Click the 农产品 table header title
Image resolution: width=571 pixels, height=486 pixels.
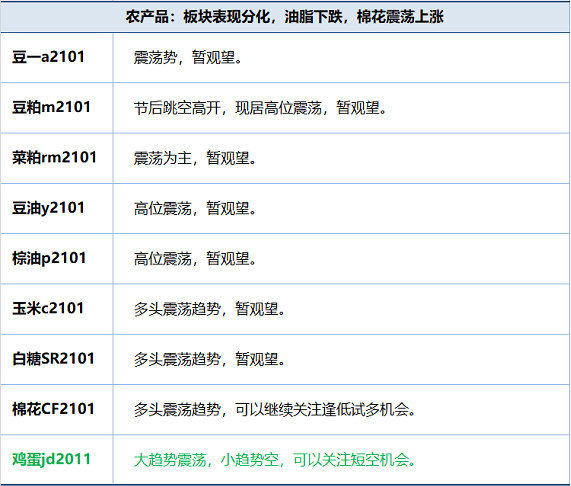[x=285, y=17]
